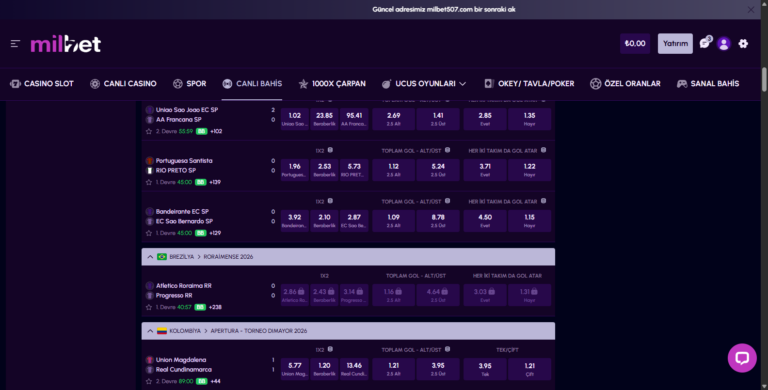This screenshot has height=390, width=768.
Task: Collapse the Kolombiya Apertura league
Action: [x=150, y=331]
